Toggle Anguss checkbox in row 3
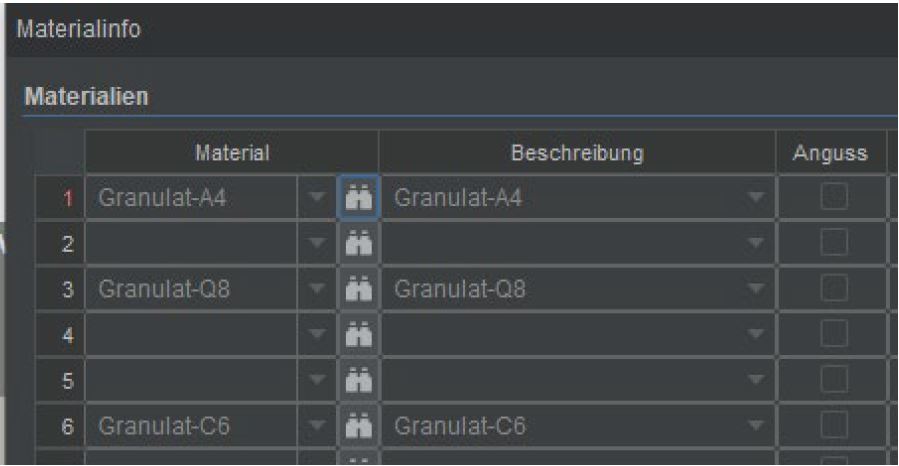The height and width of the screenshot is (466, 899). pyautogui.click(x=834, y=287)
